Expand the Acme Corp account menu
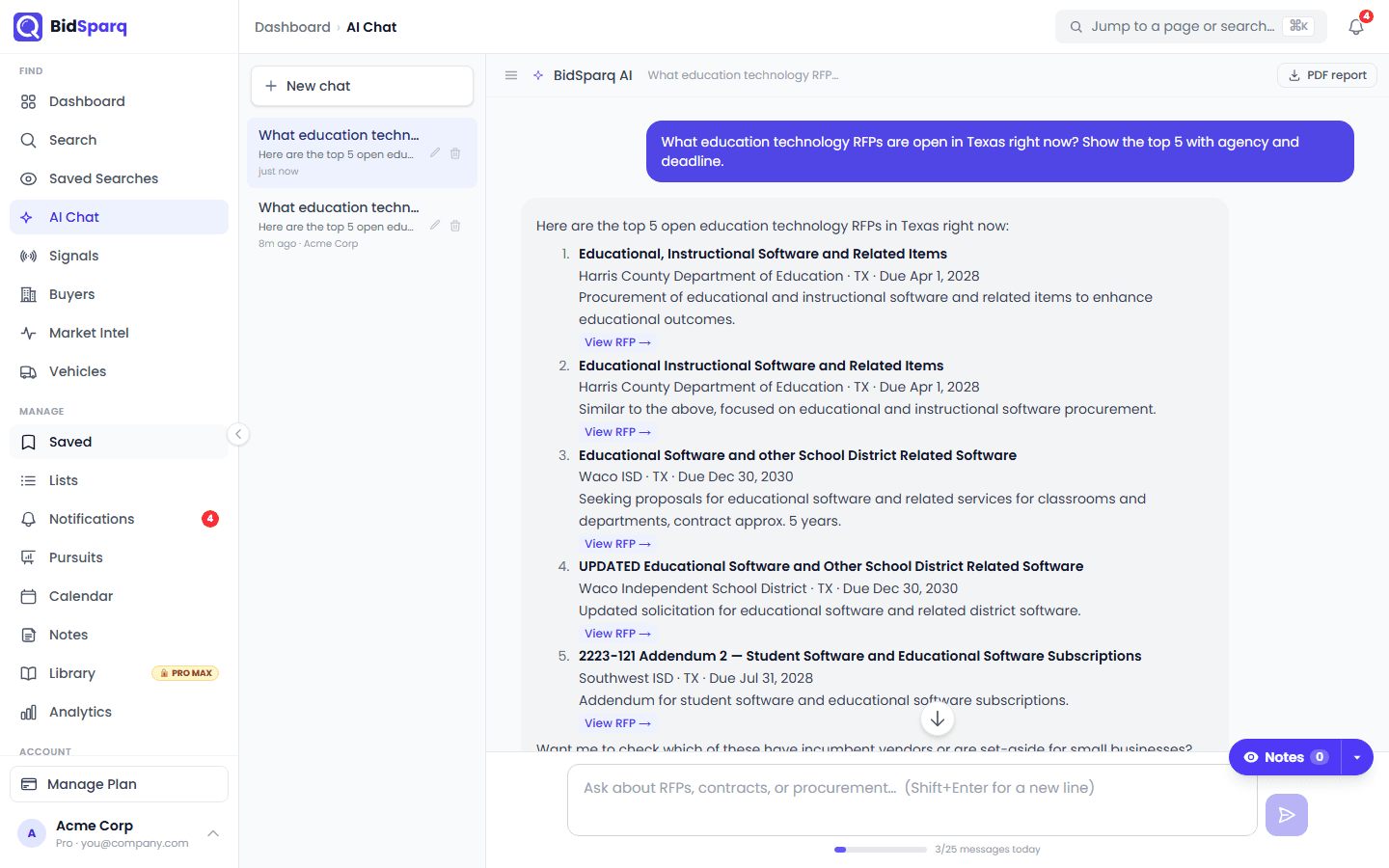 [x=213, y=833]
